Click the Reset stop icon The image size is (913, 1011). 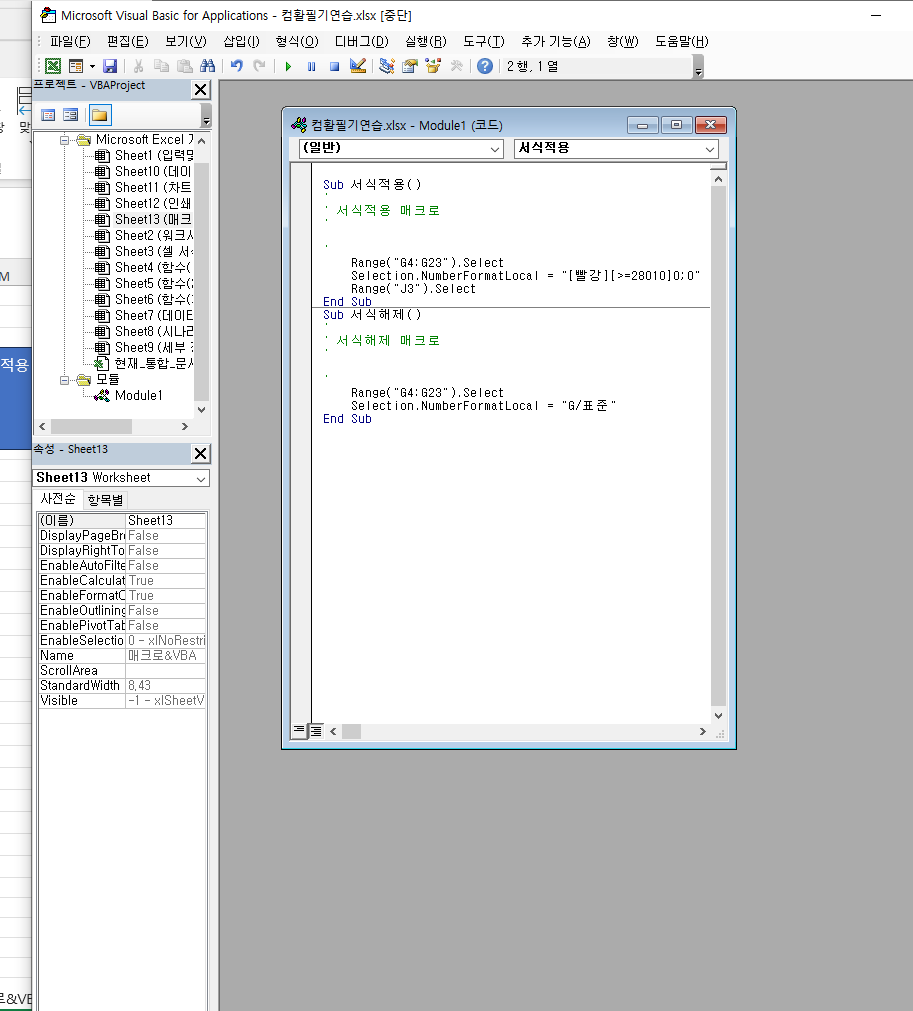334,66
